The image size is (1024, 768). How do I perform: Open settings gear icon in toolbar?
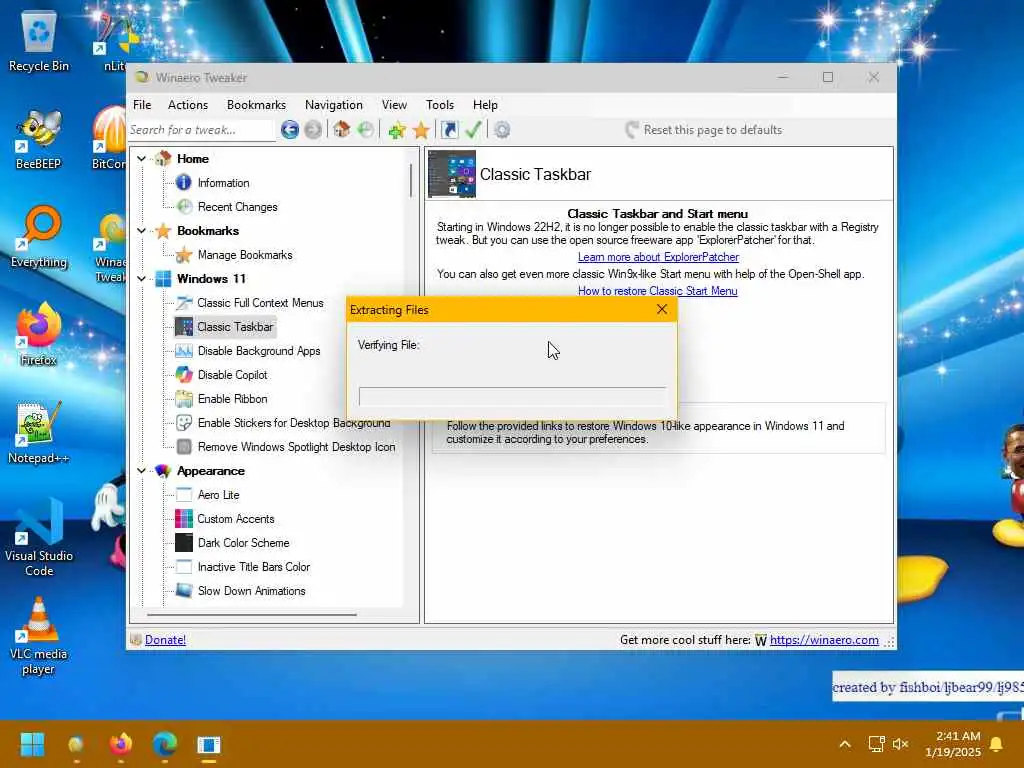[x=502, y=130]
